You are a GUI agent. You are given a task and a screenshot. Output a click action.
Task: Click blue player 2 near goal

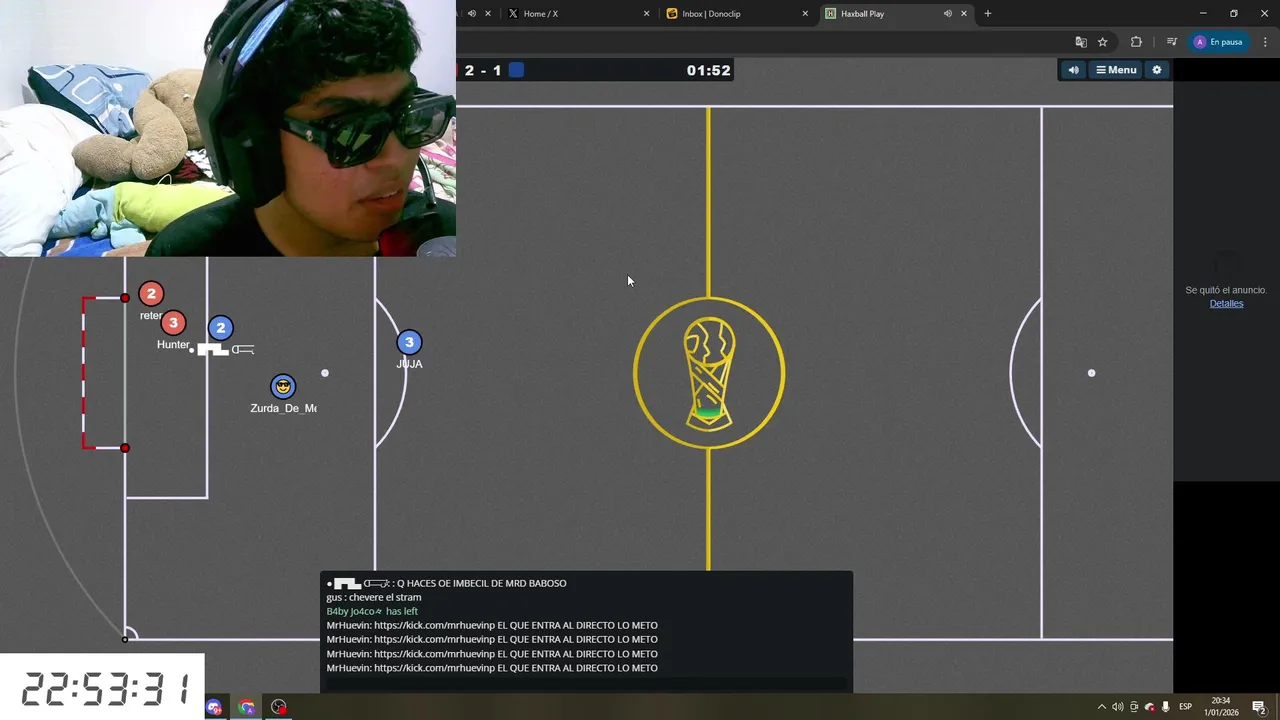(x=221, y=328)
